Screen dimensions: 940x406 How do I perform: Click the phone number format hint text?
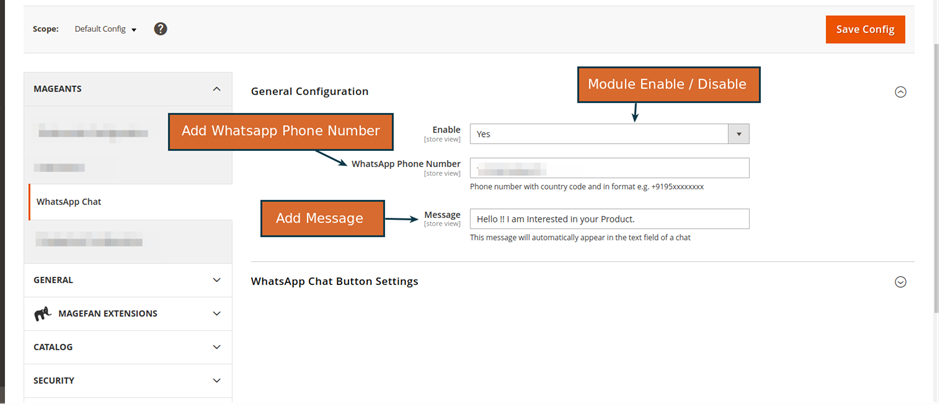click(586, 187)
